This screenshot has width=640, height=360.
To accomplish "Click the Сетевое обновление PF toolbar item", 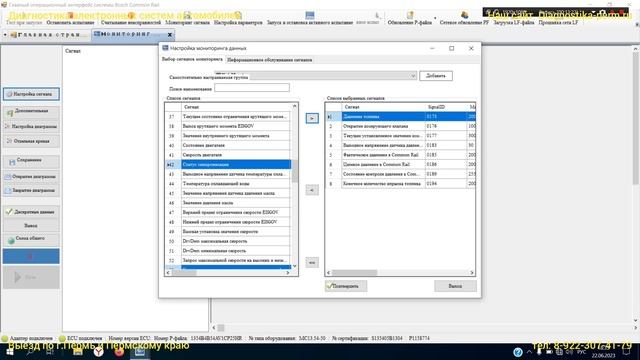I will [464, 19].
